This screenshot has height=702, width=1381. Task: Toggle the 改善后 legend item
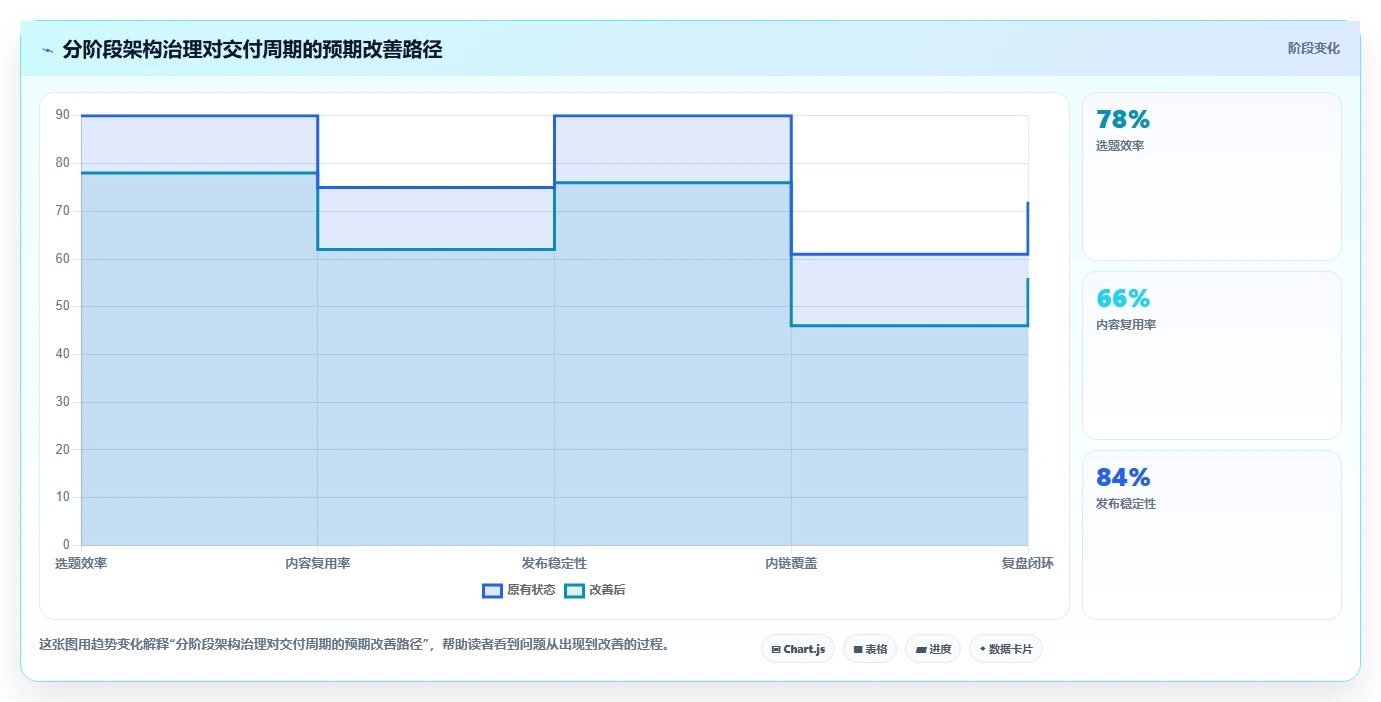point(595,590)
